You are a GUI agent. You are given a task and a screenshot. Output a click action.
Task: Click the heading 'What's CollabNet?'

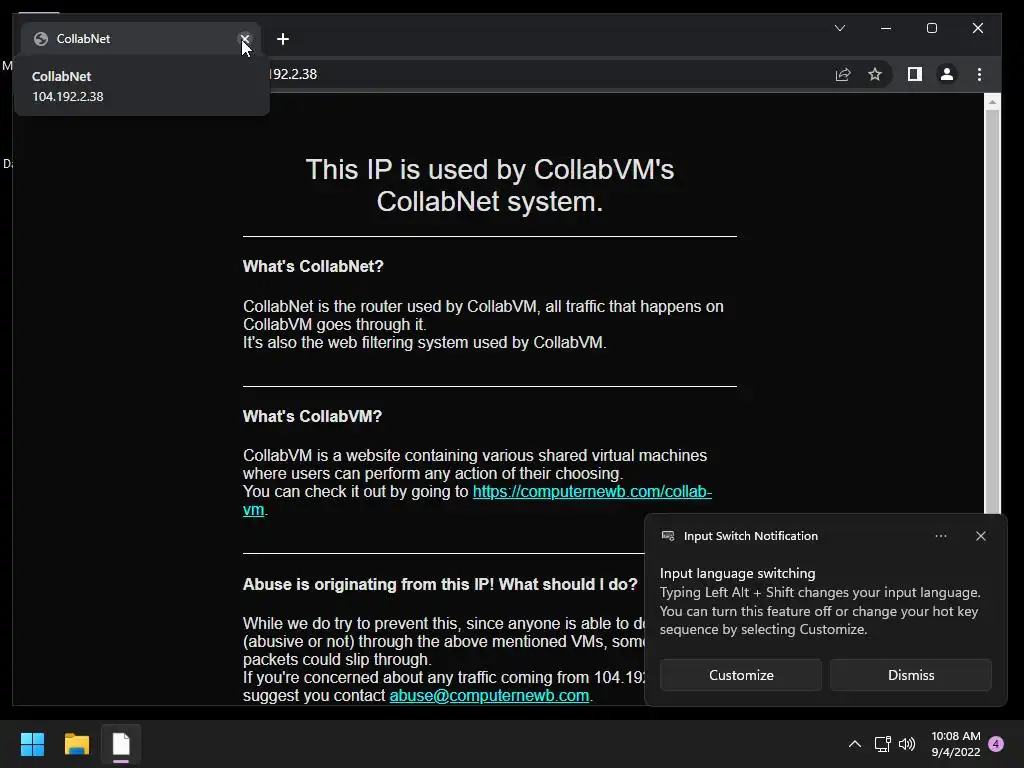pos(313,266)
